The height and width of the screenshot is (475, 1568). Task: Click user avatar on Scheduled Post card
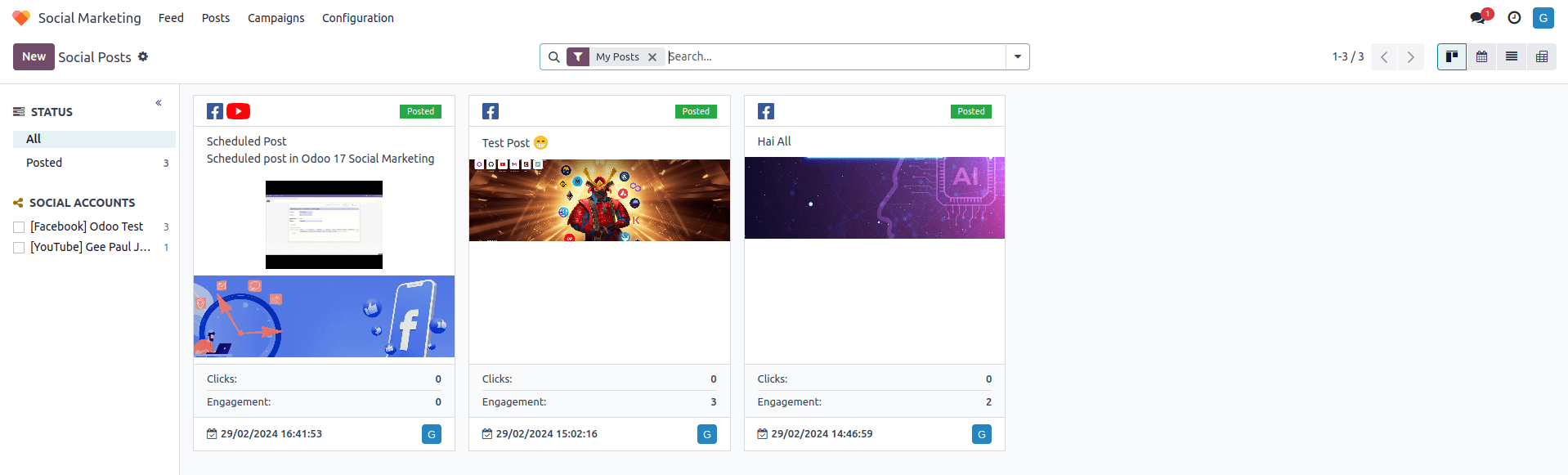point(432,434)
